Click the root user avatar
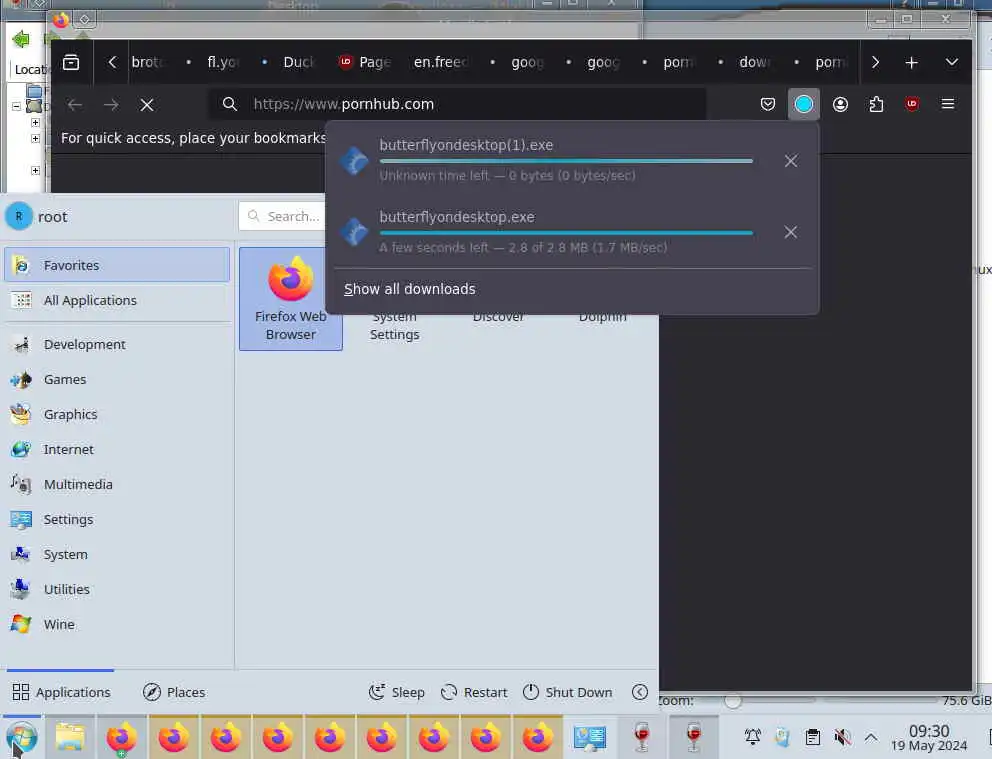The width and height of the screenshot is (992, 759). (19, 217)
